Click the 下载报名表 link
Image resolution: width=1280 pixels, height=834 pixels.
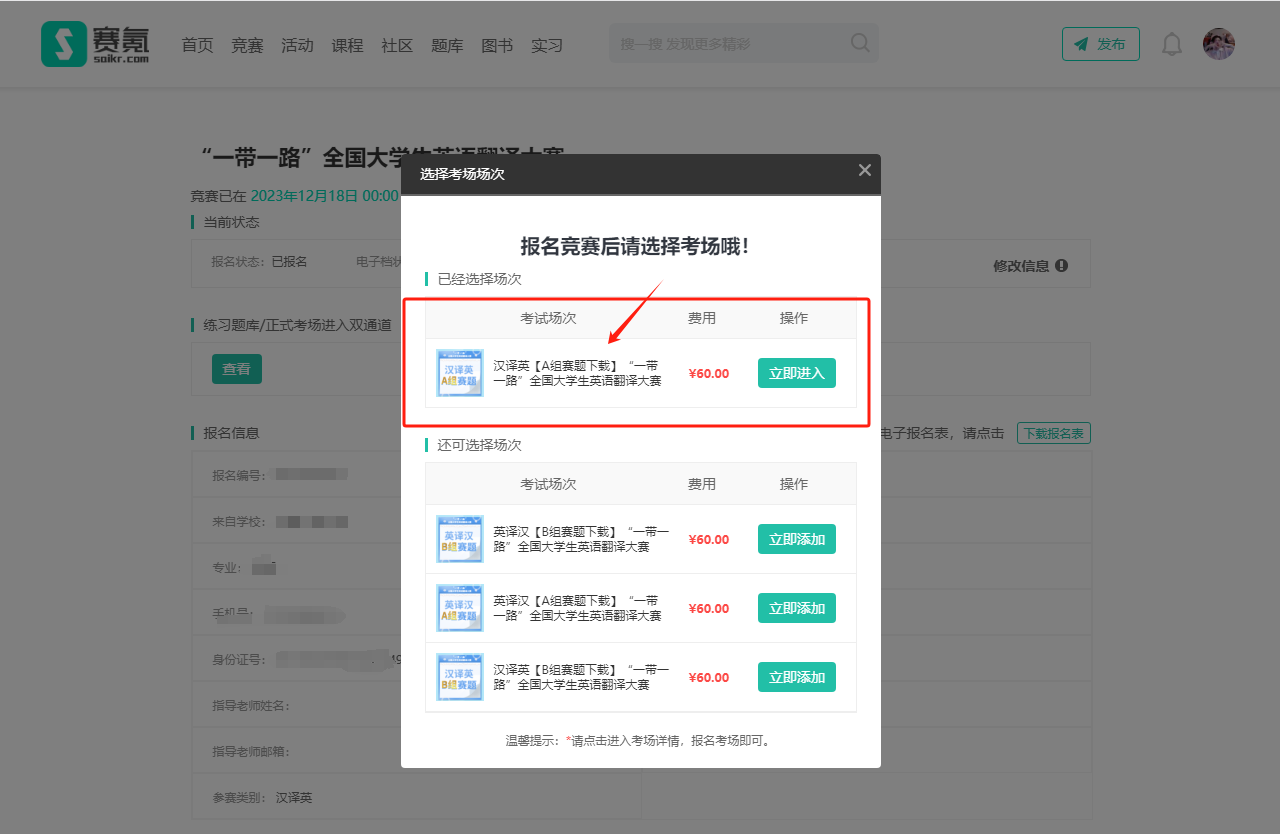point(1053,434)
